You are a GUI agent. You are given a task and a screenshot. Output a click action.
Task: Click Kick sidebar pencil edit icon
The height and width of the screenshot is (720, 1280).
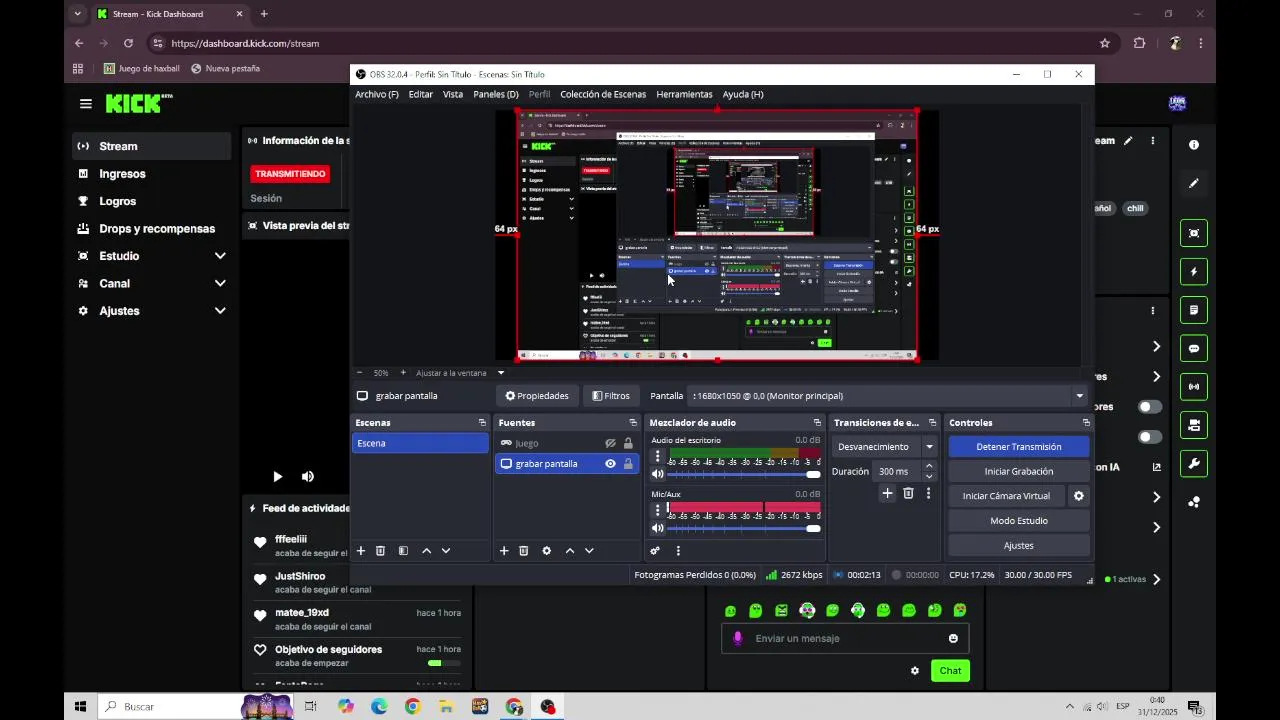(1194, 184)
